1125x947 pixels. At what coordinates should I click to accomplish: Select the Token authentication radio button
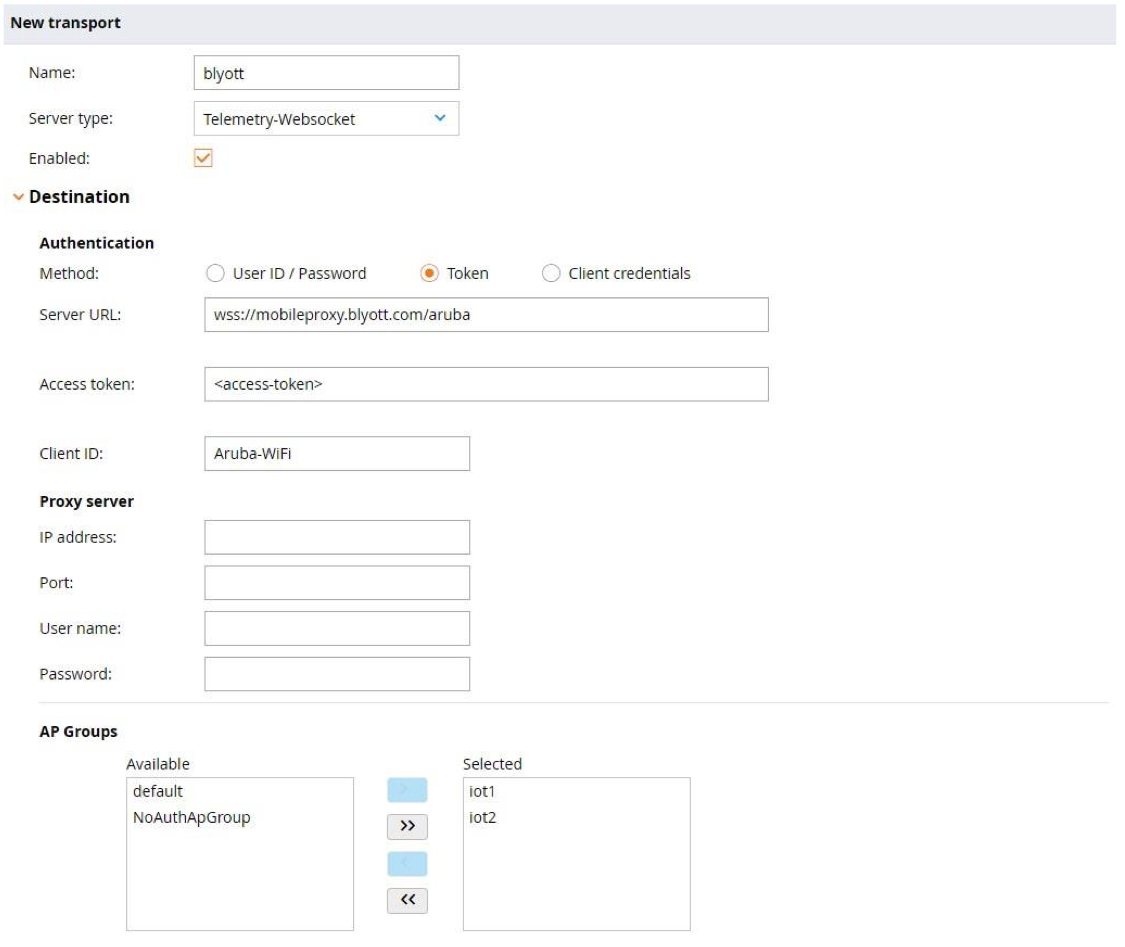[429, 273]
